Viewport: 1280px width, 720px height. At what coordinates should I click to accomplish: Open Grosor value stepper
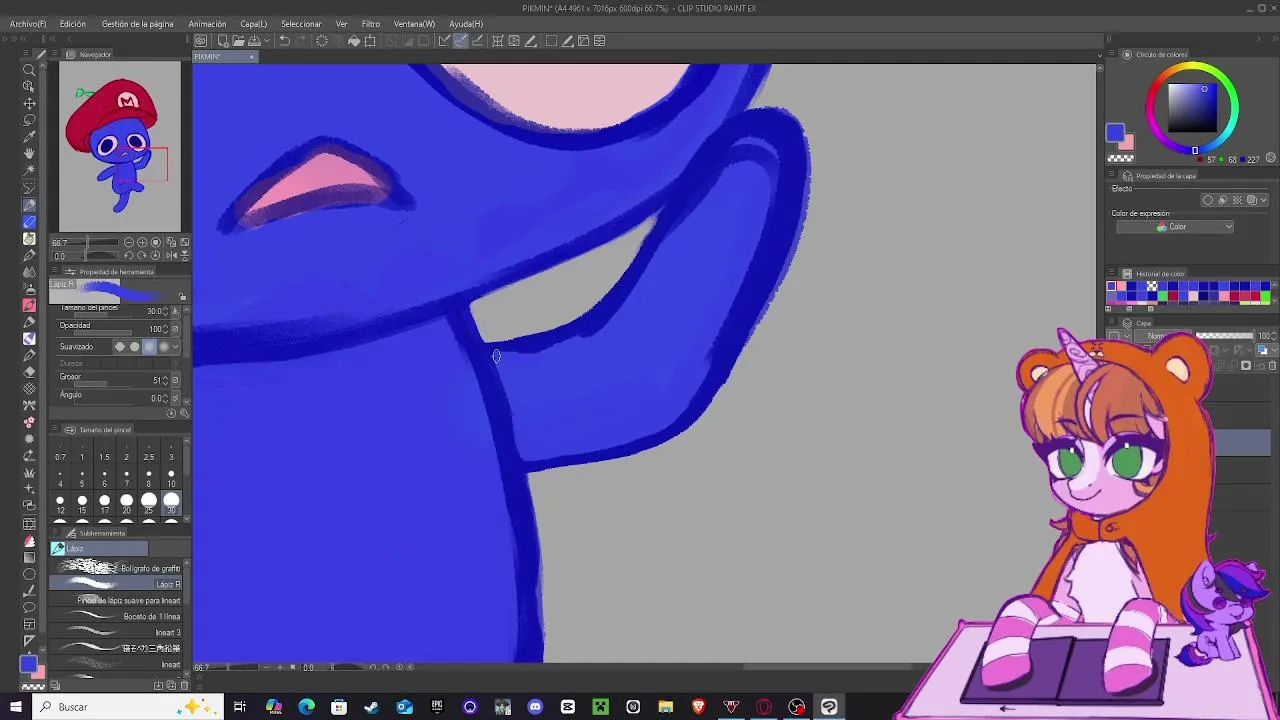(x=165, y=380)
